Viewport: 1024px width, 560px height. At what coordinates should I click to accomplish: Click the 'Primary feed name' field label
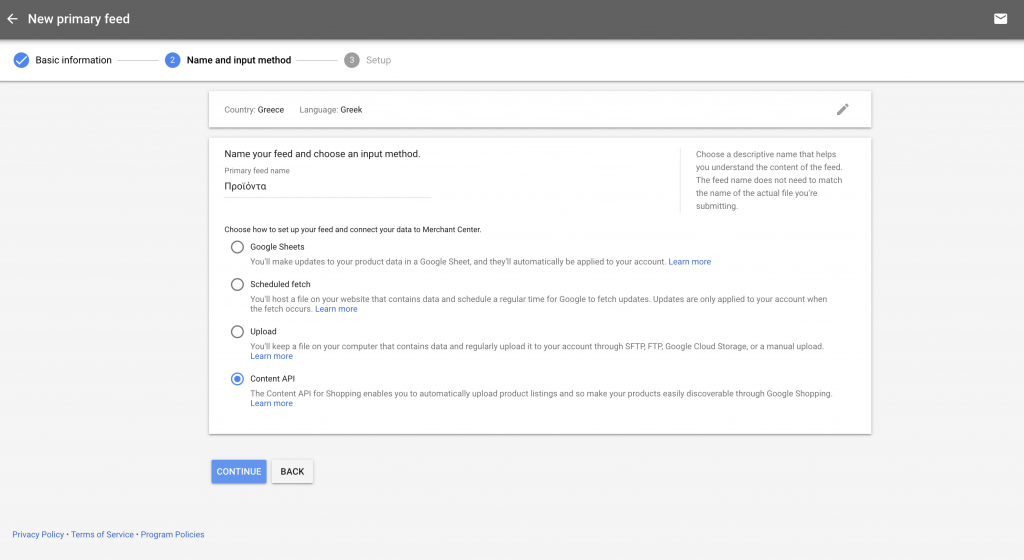coord(257,171)
